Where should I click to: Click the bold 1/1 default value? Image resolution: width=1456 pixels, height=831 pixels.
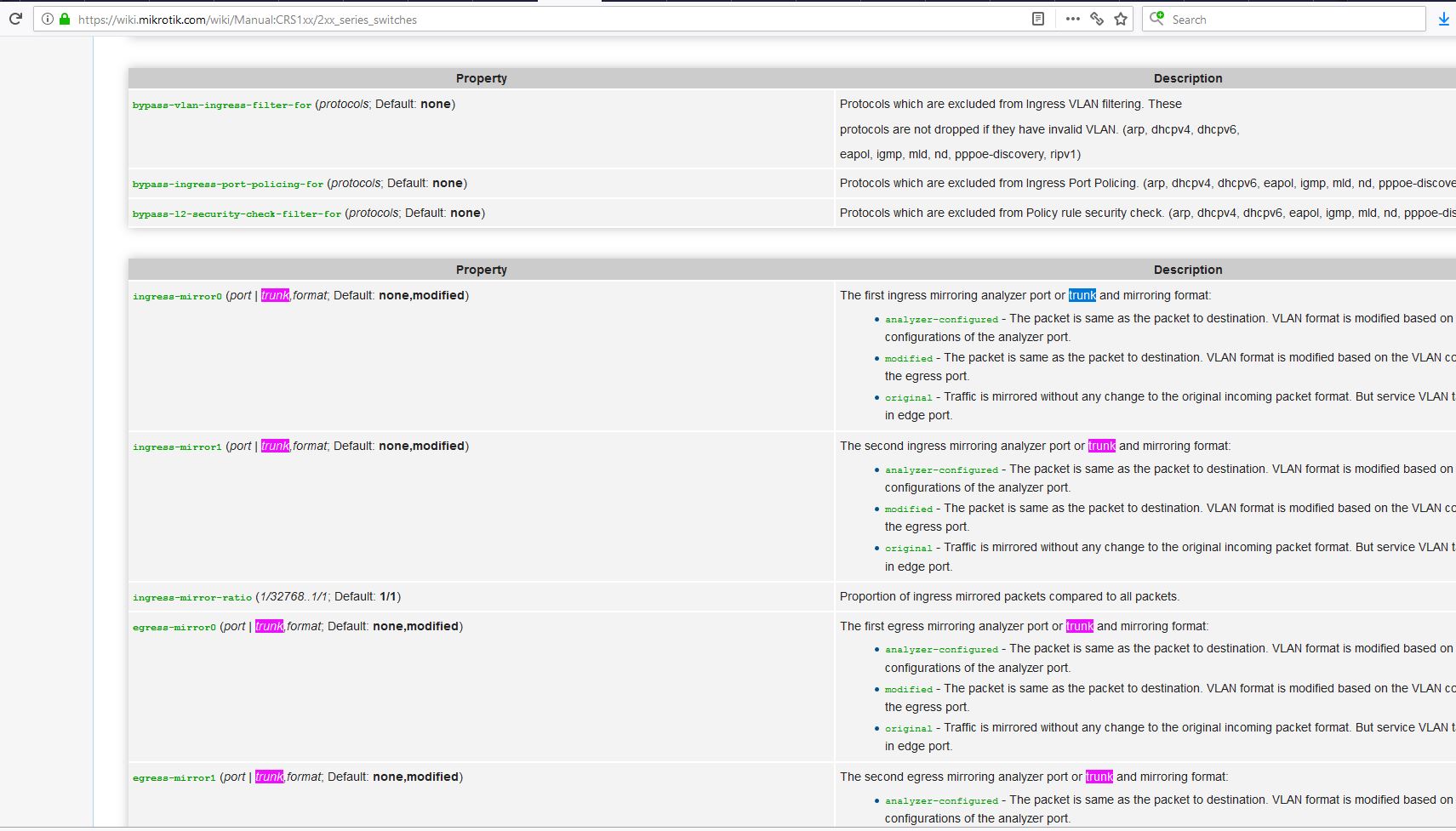[388, 596]
